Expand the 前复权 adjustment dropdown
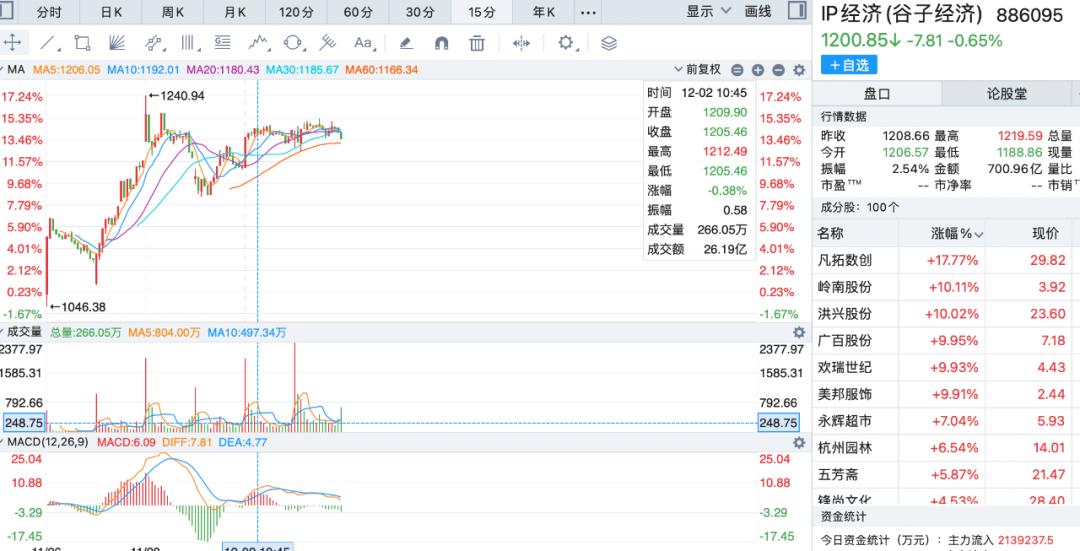1080x551 pixels. click(697, 70)
